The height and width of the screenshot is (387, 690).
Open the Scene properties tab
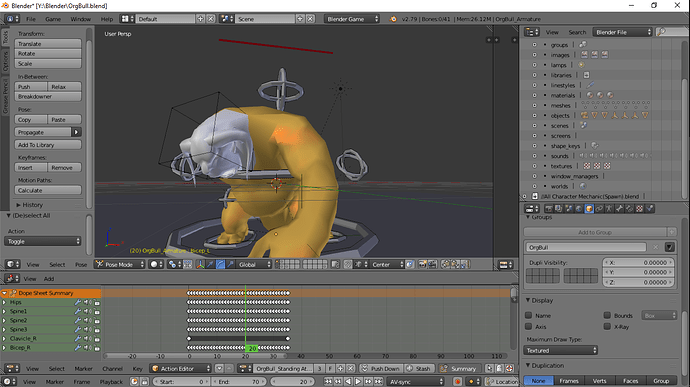[x=569, y=209]
